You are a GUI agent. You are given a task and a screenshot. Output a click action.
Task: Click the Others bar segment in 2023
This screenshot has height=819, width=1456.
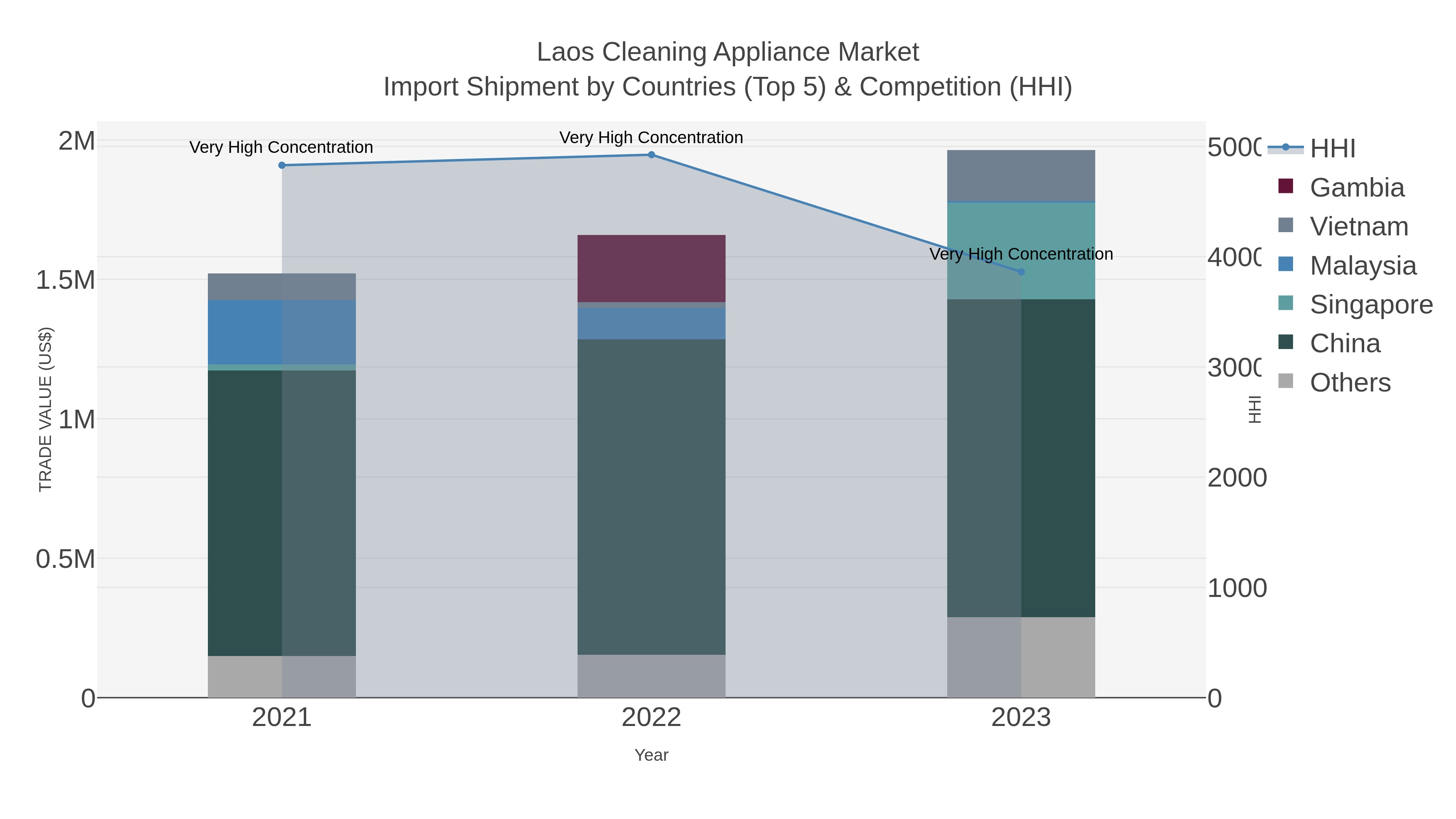tap(1021, 657)
